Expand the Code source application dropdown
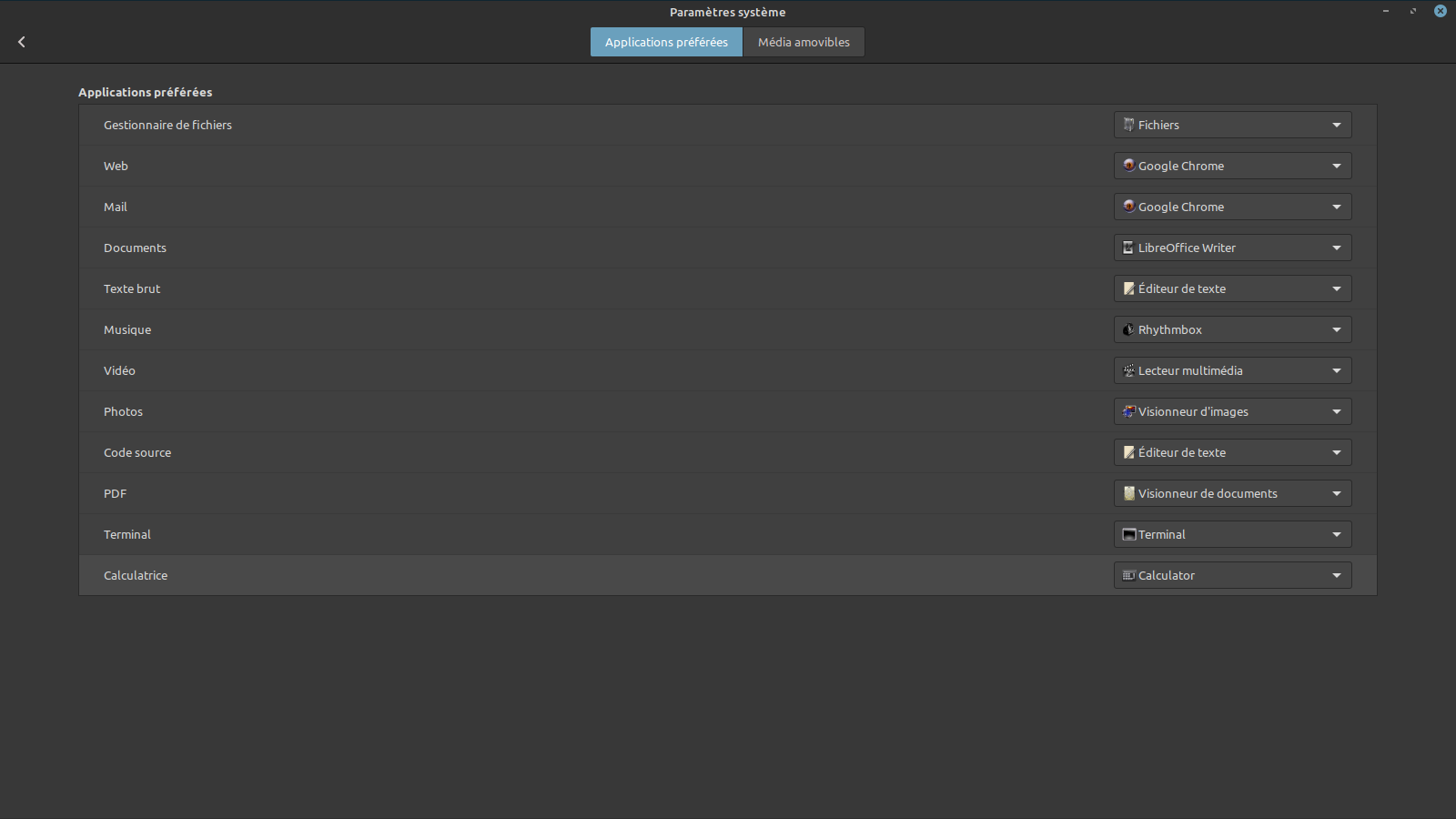Image resolution: width=1456 pixels, height=819 pixels. tap(1232, 452)
